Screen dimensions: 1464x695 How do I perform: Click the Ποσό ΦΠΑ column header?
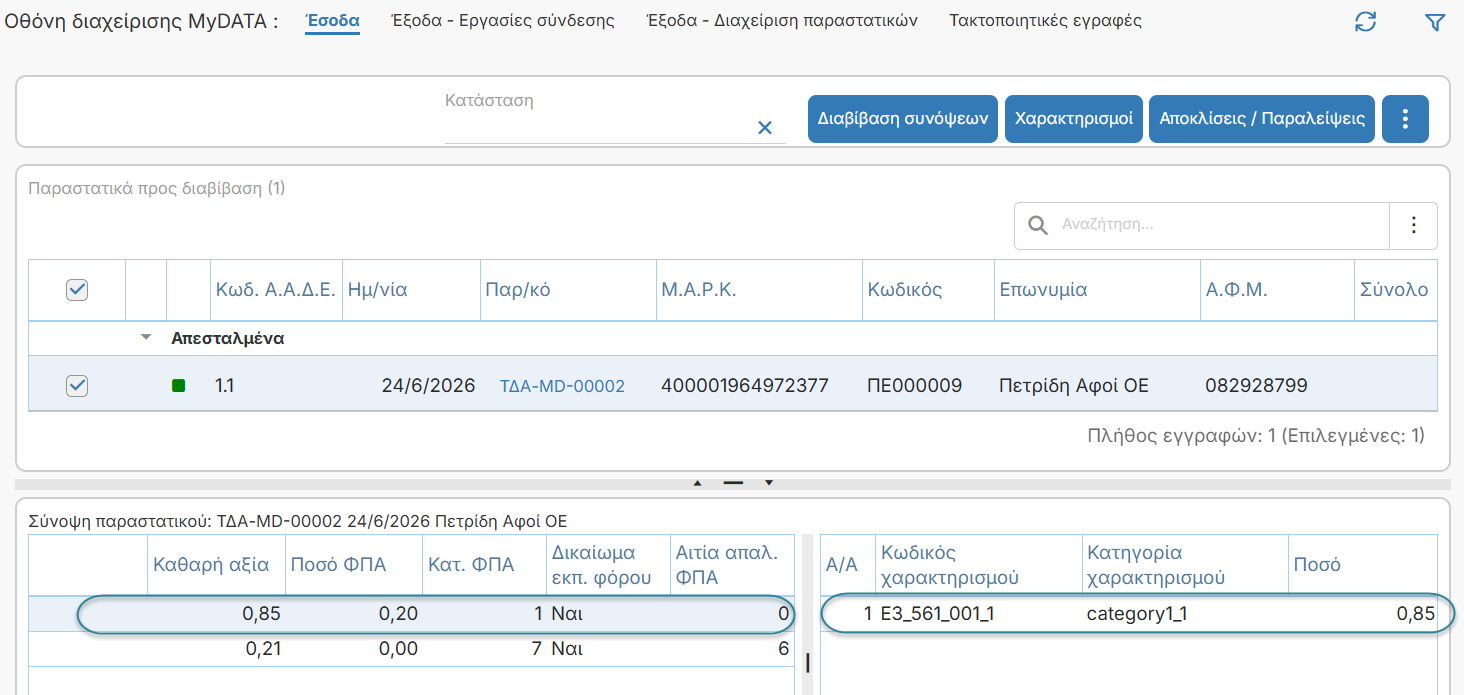(x=354, y=565)
